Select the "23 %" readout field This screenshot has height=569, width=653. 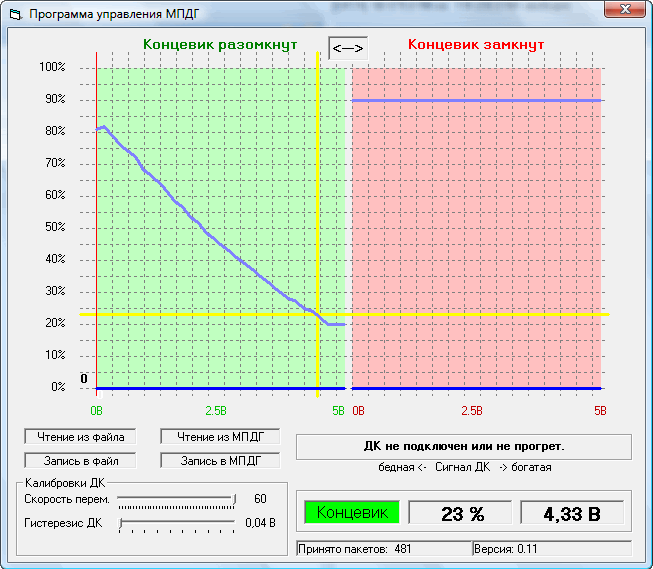(x=462, y=514)
